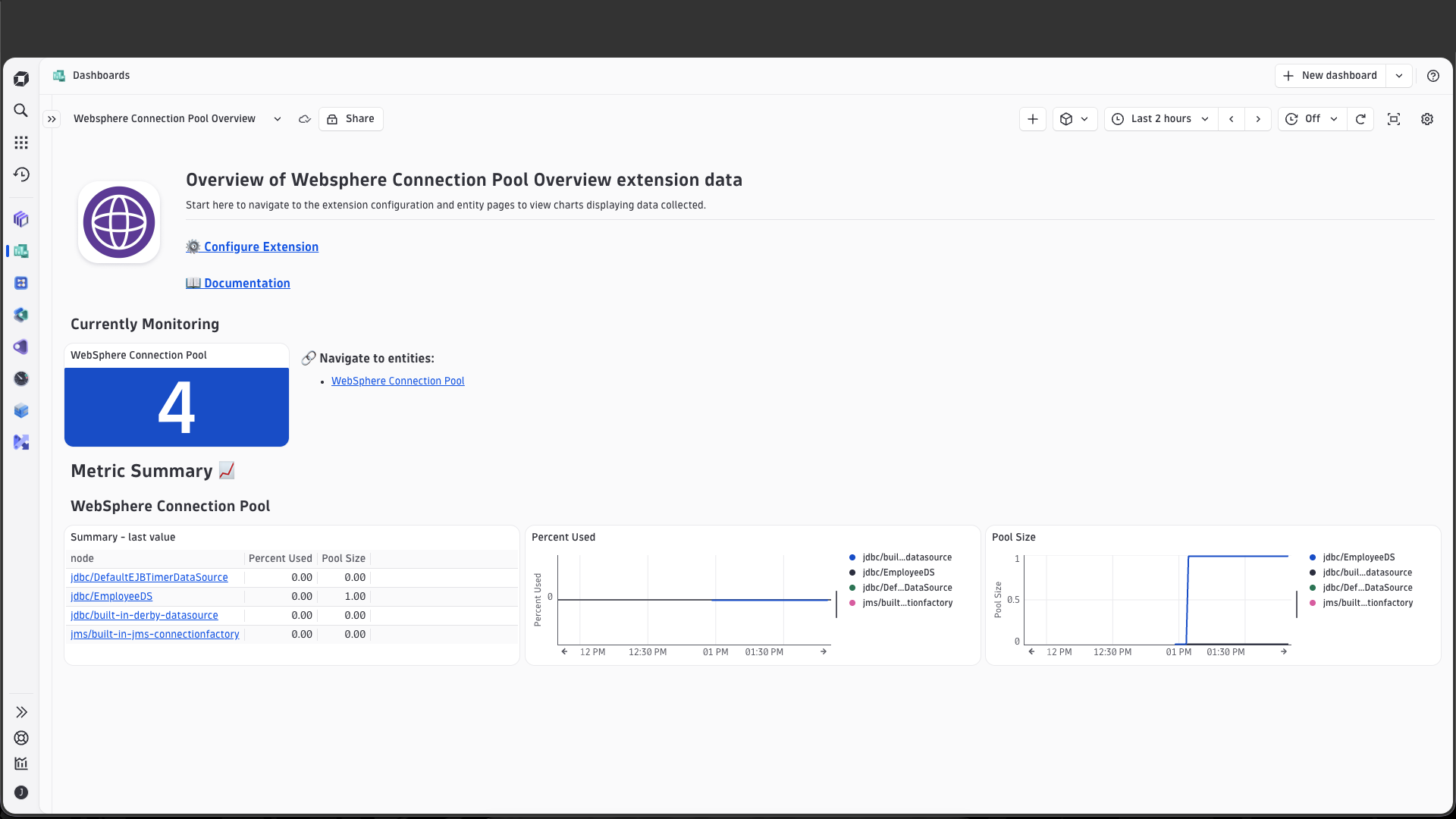Open the teal layered app icon in the sidebar

21,315
